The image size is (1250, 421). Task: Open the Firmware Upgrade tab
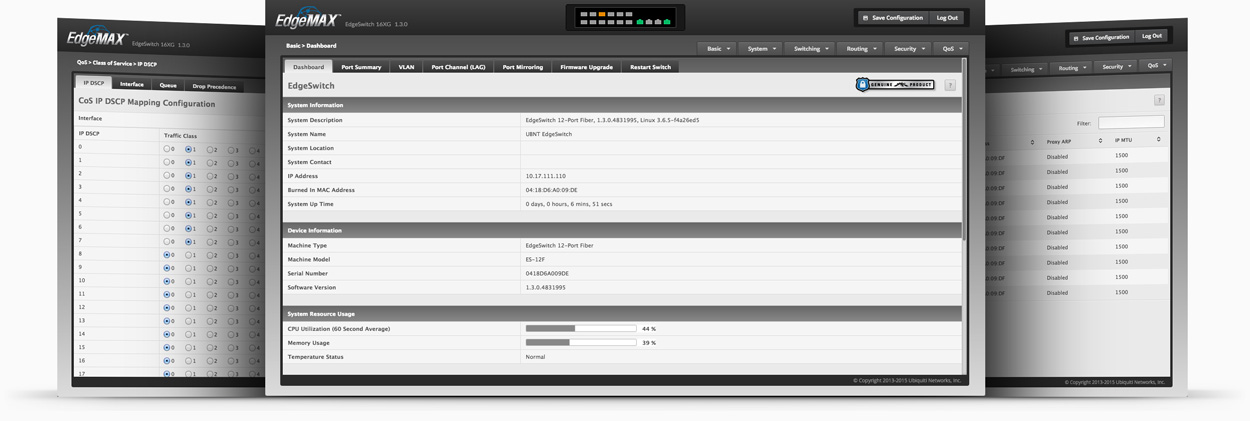586,67
